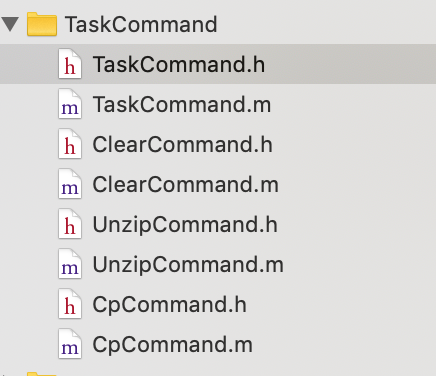Select the CpCommand.h file
436x376 pixels.
click(169, 304)
